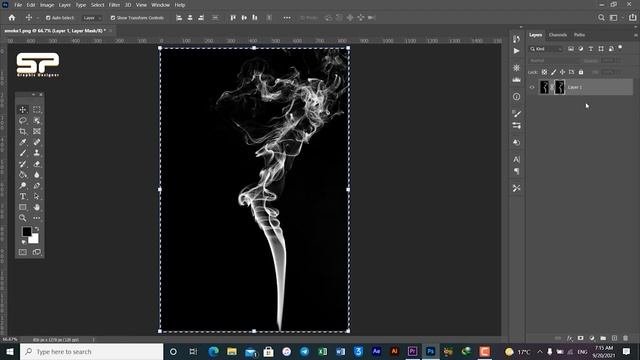This screenshot has height=360, width=640.
Task: Click the white background color swatch
Action: [x=34, y=240]
